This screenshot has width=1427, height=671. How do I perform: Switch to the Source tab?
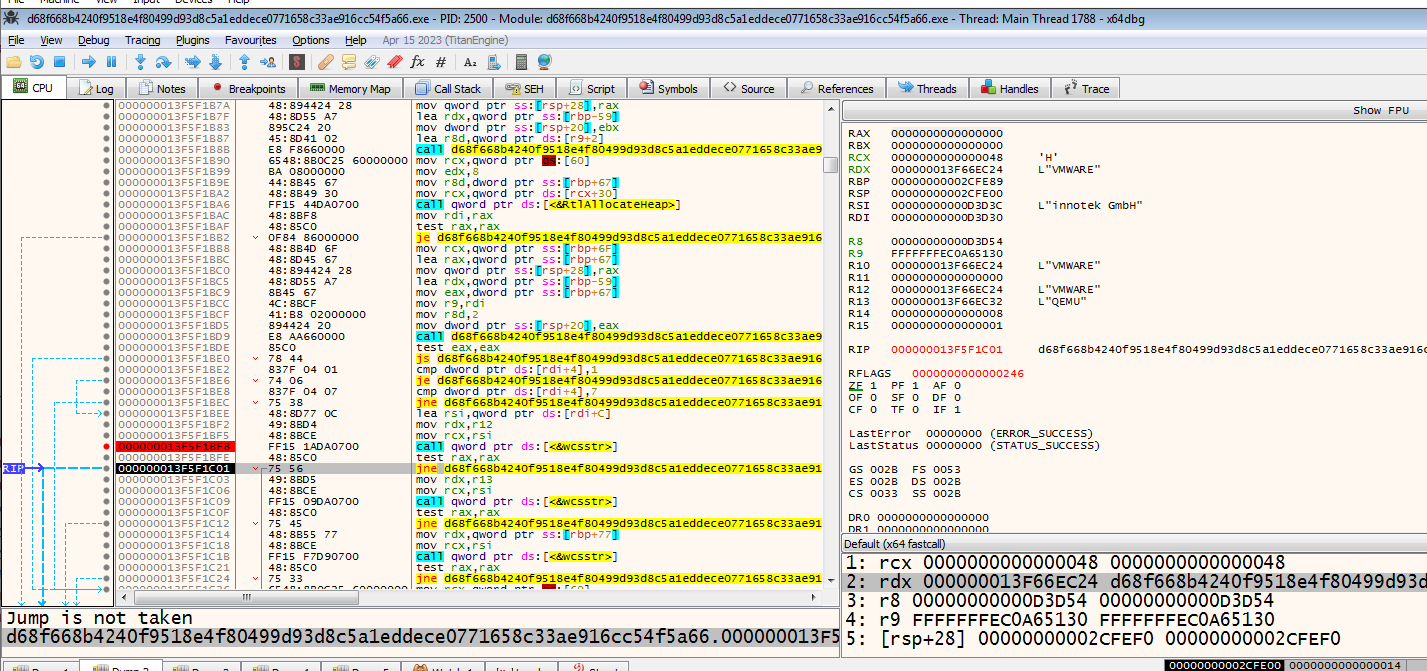pyautogui.click(x=748, y=88)
